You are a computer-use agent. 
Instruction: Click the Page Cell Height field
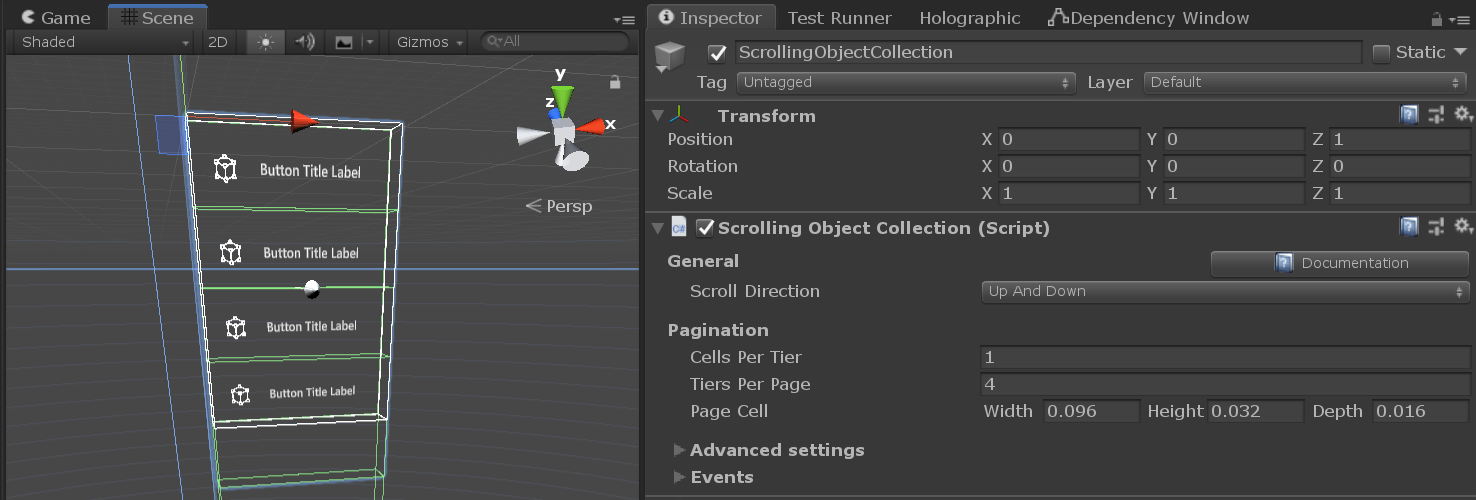(1256, 411)
